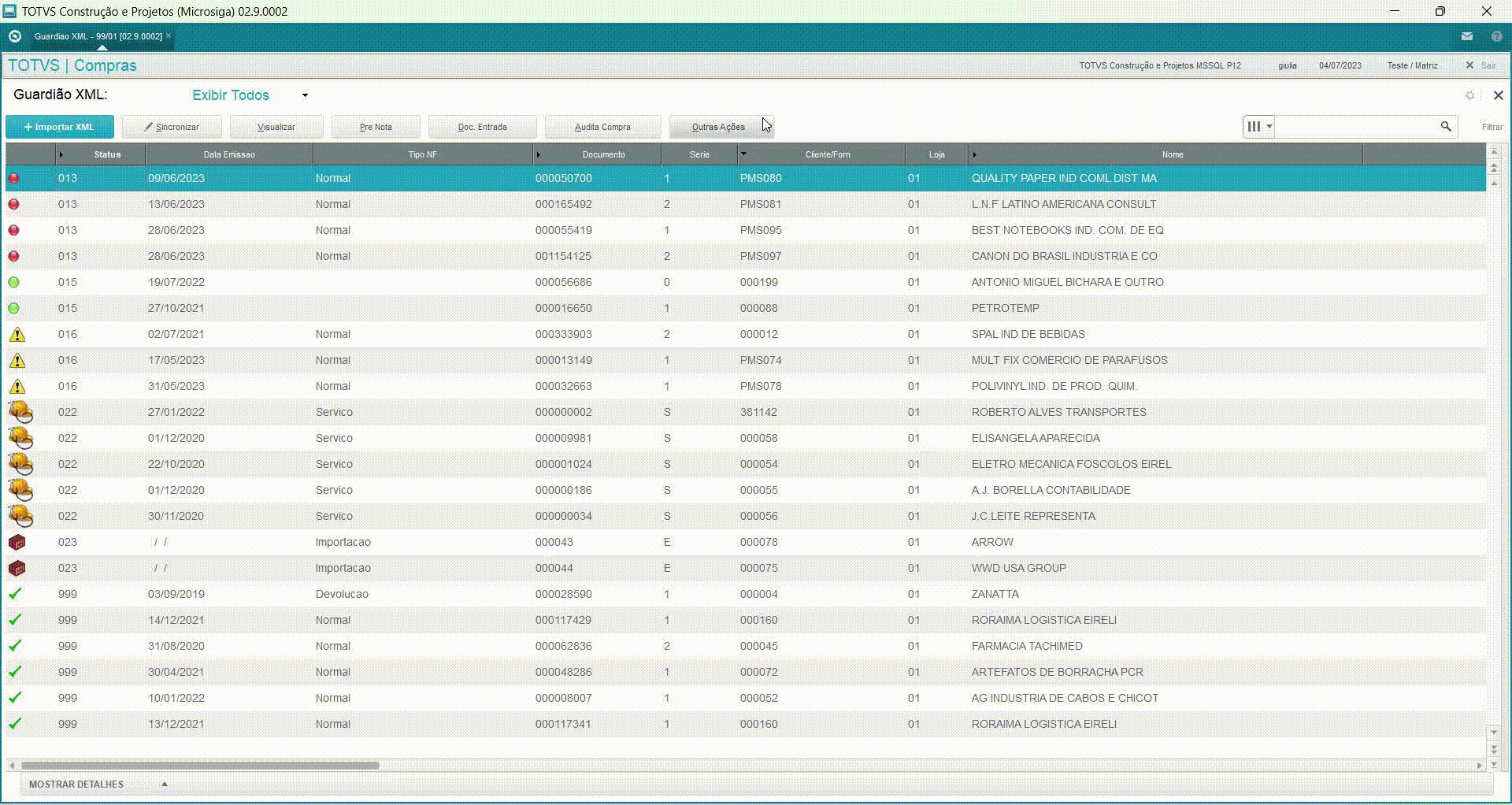1512x805 pixels.
Task: Click the Pre Nota button
Action: (x=376, y=127)
